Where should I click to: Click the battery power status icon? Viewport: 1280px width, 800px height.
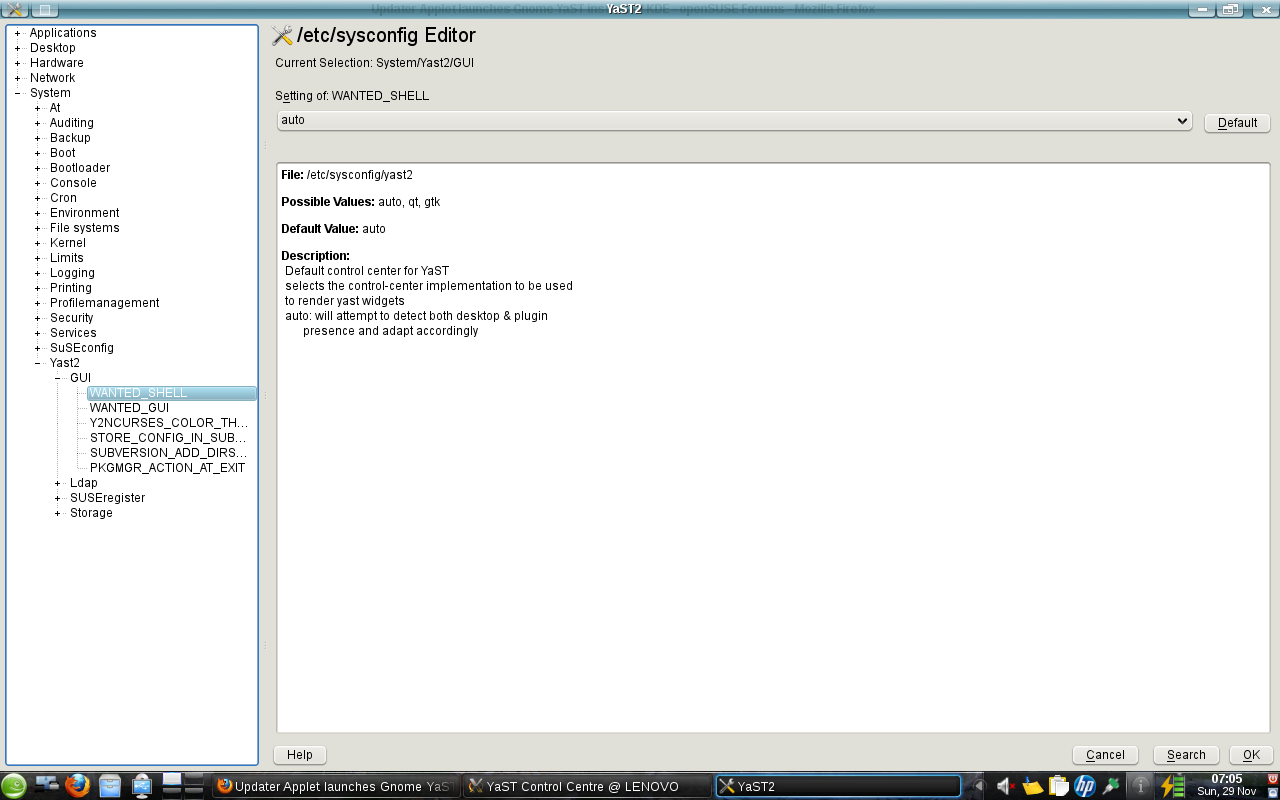pyautogui.click(x=1172, y=787)
